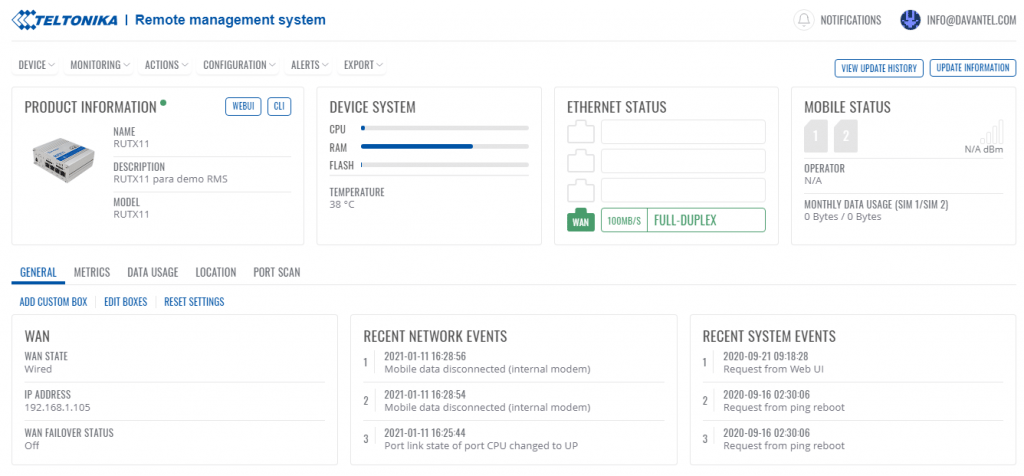
Task: Click the description RUTX11 para demo RMS
Action: [x=170, y=179]
